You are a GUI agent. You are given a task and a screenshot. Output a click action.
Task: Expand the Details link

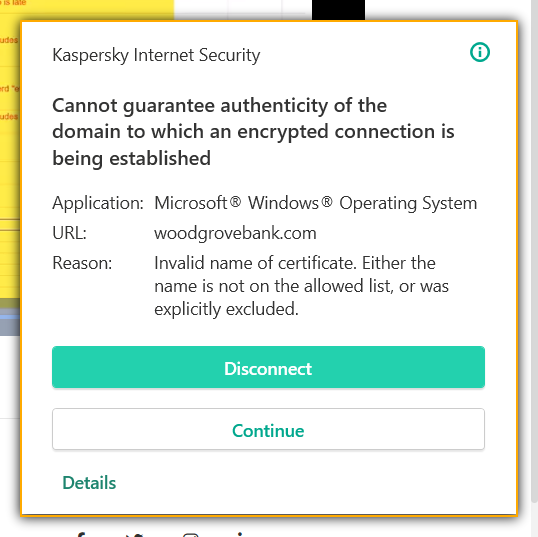click(x=89, y=482)
